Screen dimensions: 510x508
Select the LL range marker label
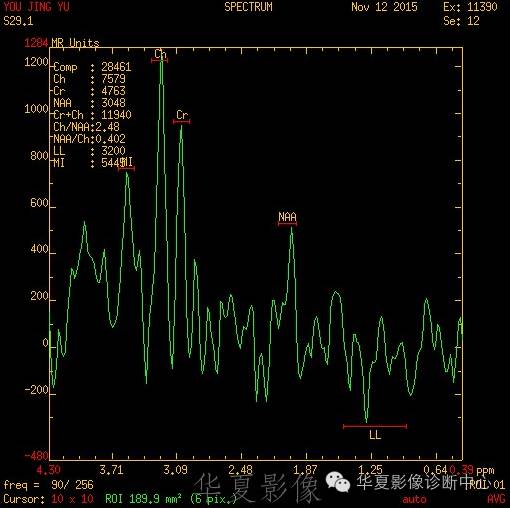(375, 435)
